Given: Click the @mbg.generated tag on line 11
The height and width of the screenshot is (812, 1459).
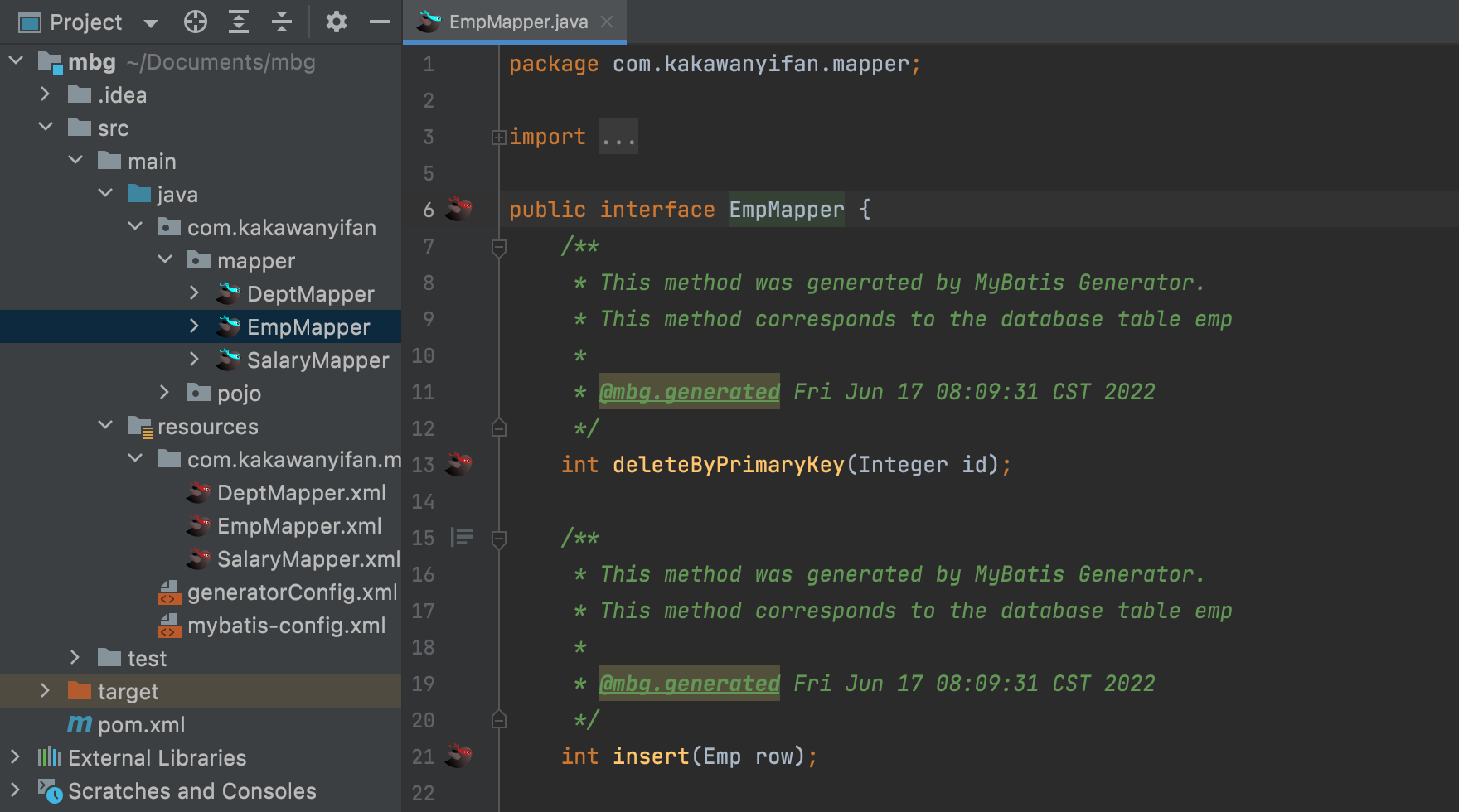Looking at the screenshot, I should (689, 392).
